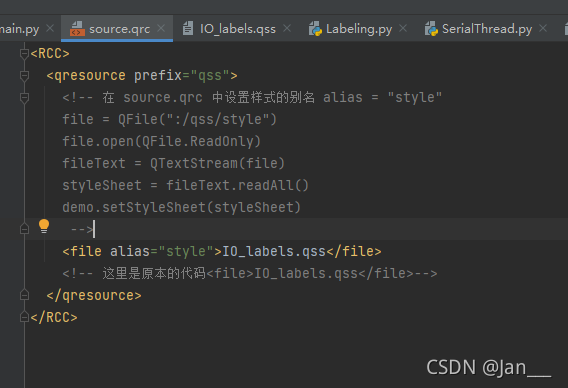Click the comment opening line mentioning source.qrc
Image resolution: width=568 pixels, height=388 pixels.
pyautogui.click(x=252, y=97)
